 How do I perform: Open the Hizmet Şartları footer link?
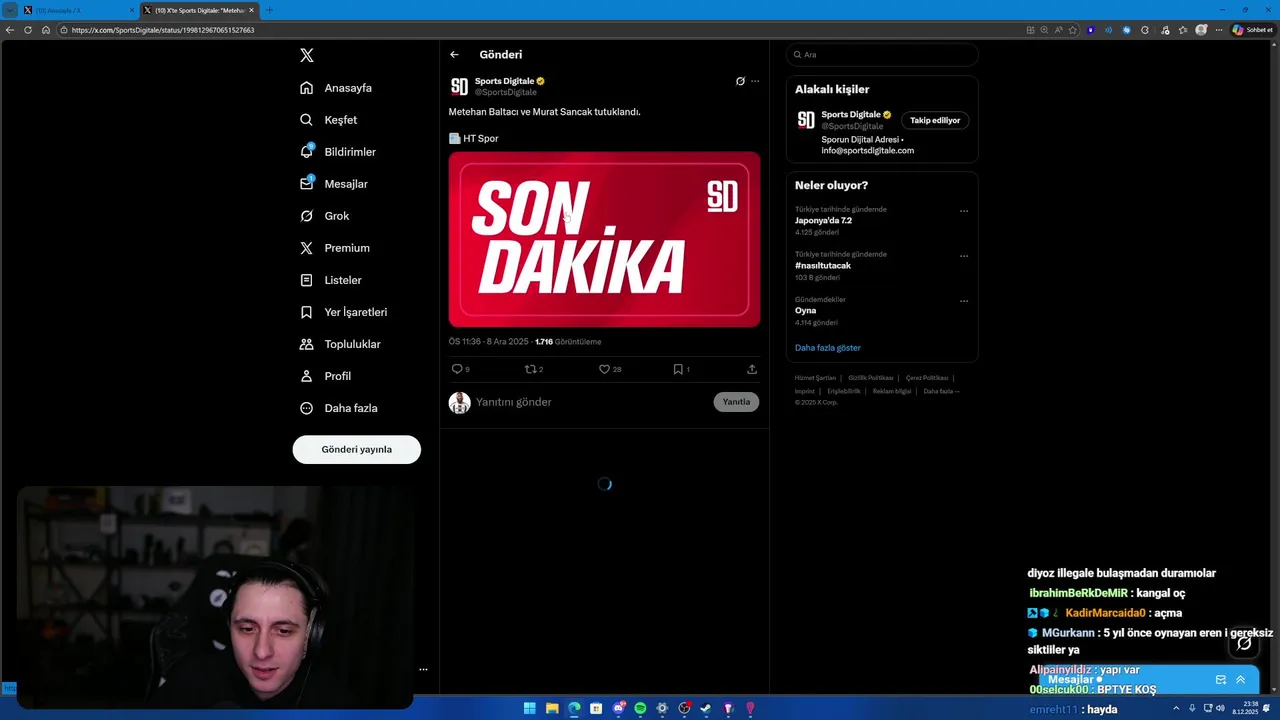pyautogui.click(x=815, y=378)
